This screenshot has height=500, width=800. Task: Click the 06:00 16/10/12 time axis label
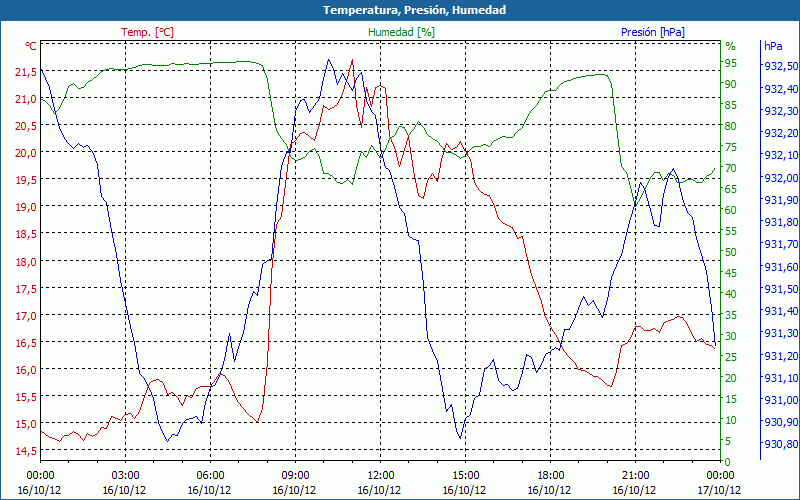point(210,483)
